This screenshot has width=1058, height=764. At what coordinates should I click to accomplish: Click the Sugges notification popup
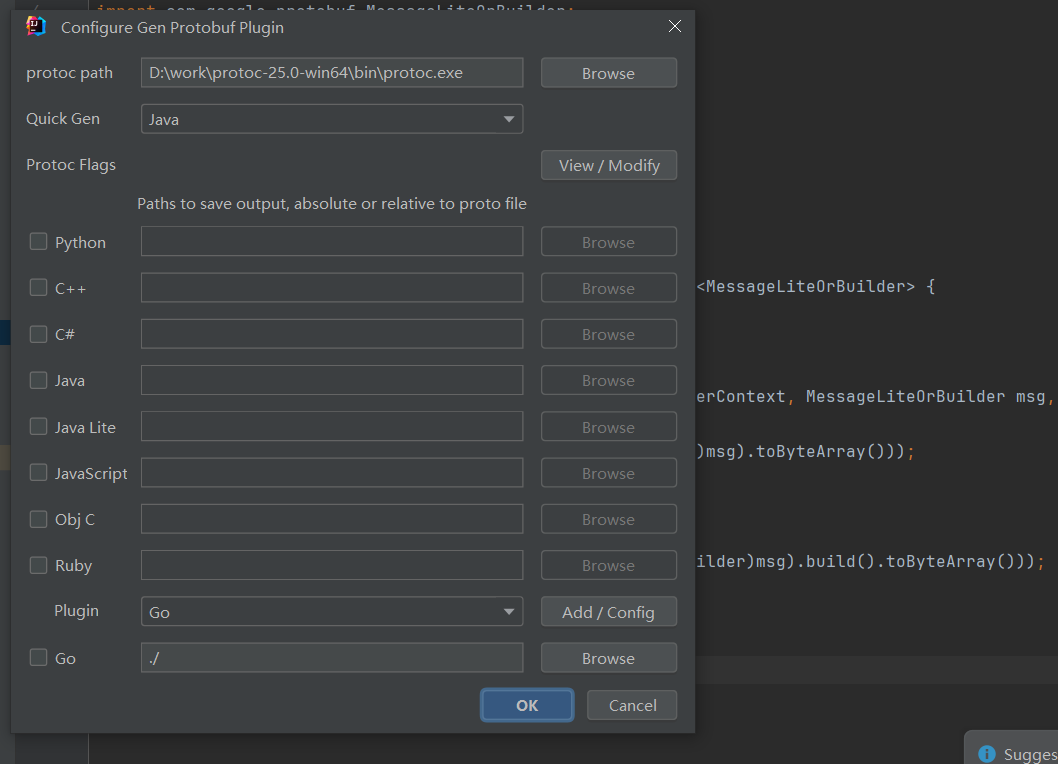click(x=1011, y=748)
